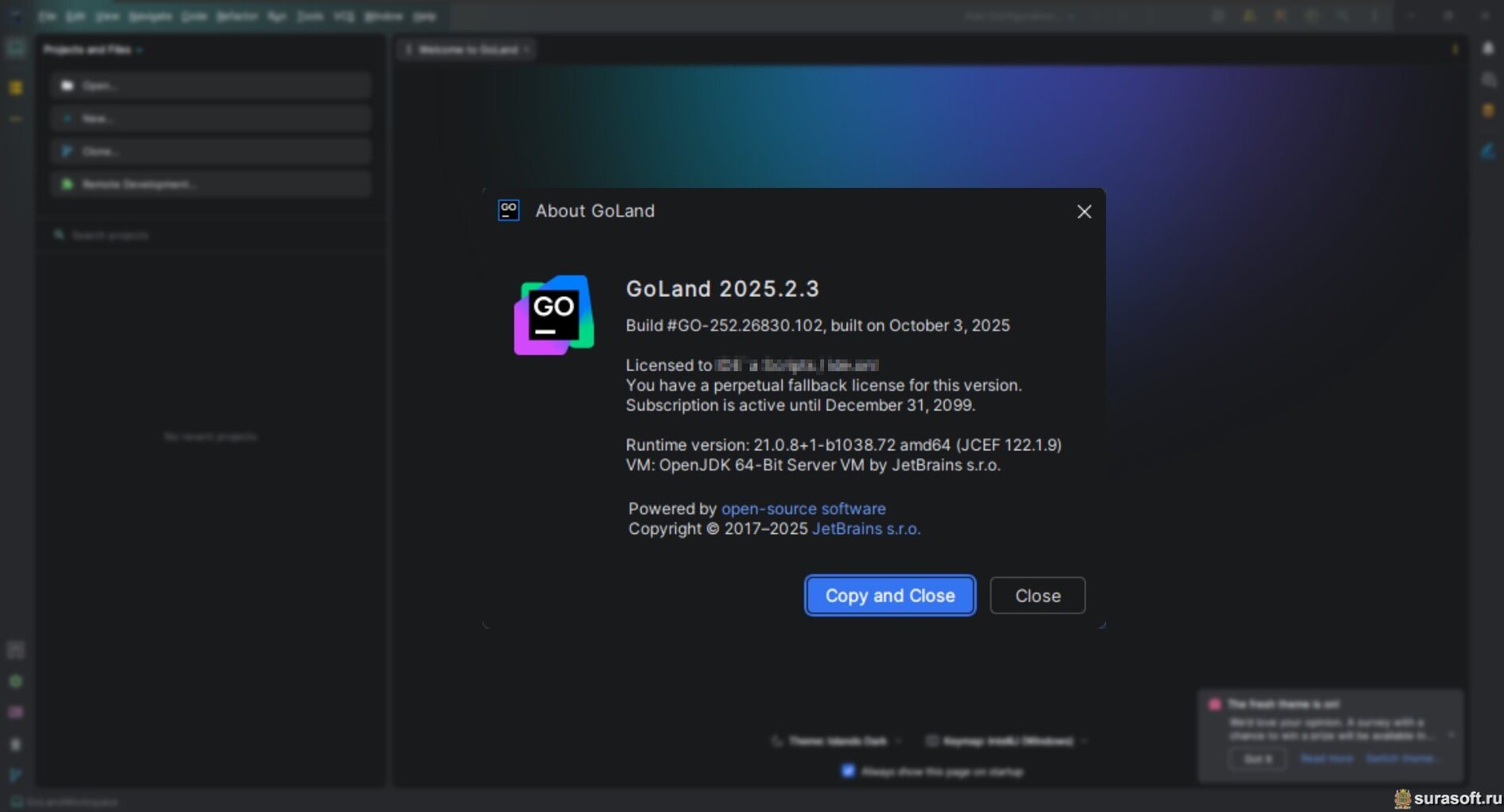
Task: Click the green icon near the bottom of the left sidebar
Action: point(16,681)
